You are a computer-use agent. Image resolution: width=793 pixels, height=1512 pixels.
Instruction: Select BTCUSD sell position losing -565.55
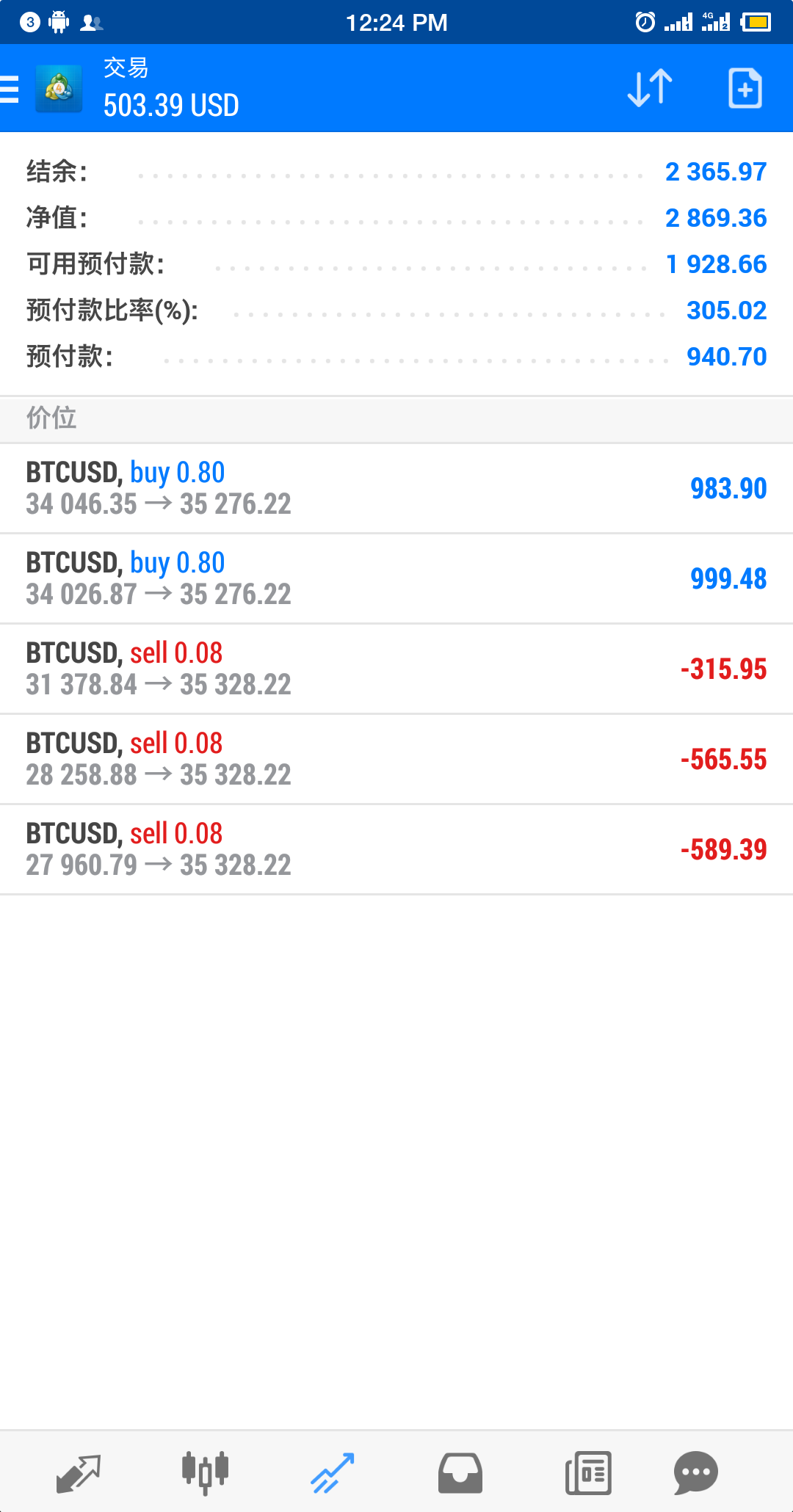[x=396, y=759]
